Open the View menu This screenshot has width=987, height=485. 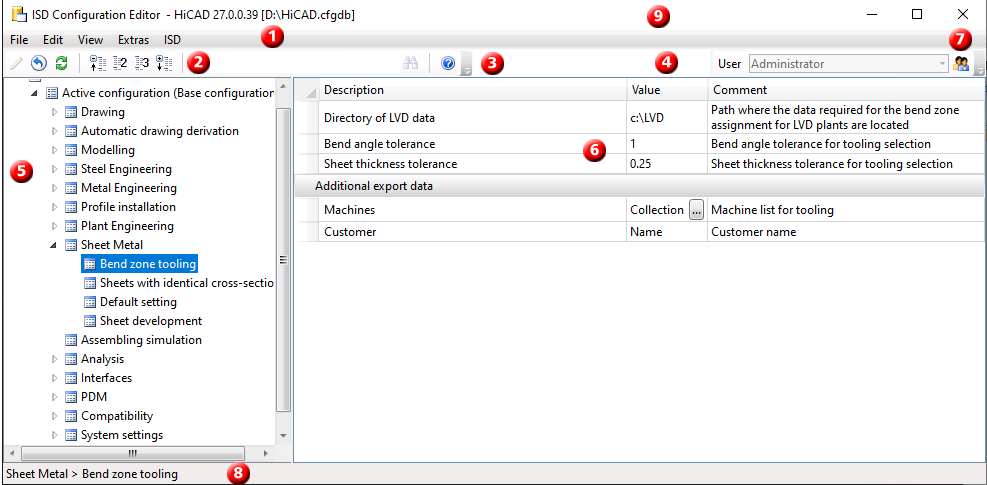click(91, 40)
